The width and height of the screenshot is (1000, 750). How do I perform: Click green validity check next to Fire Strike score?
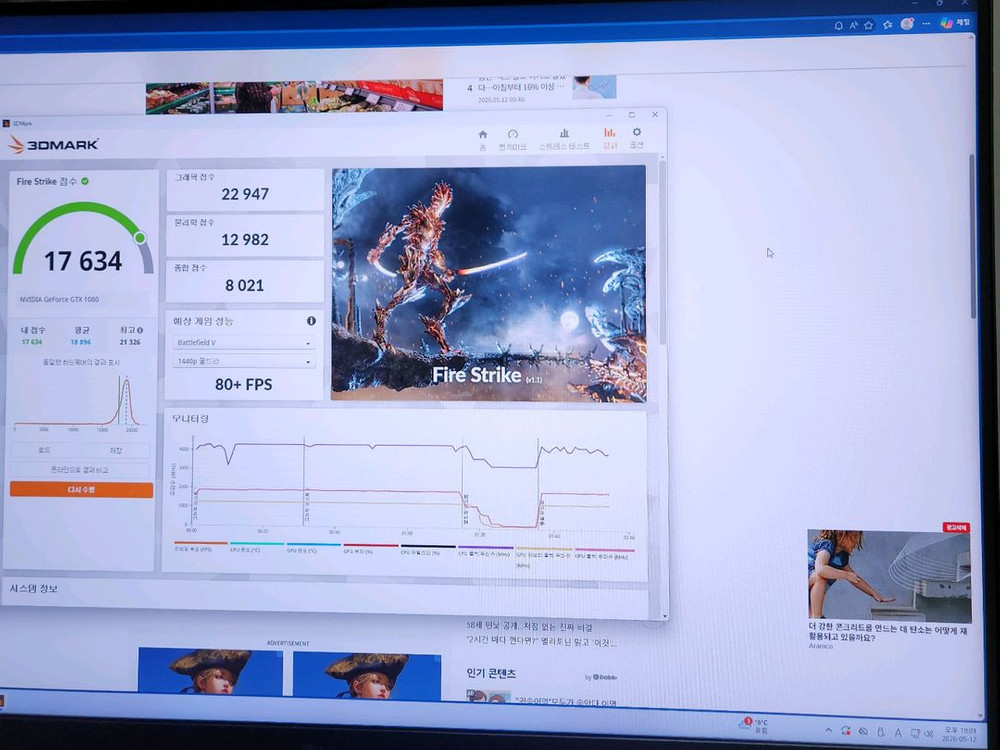click(85, 181)
